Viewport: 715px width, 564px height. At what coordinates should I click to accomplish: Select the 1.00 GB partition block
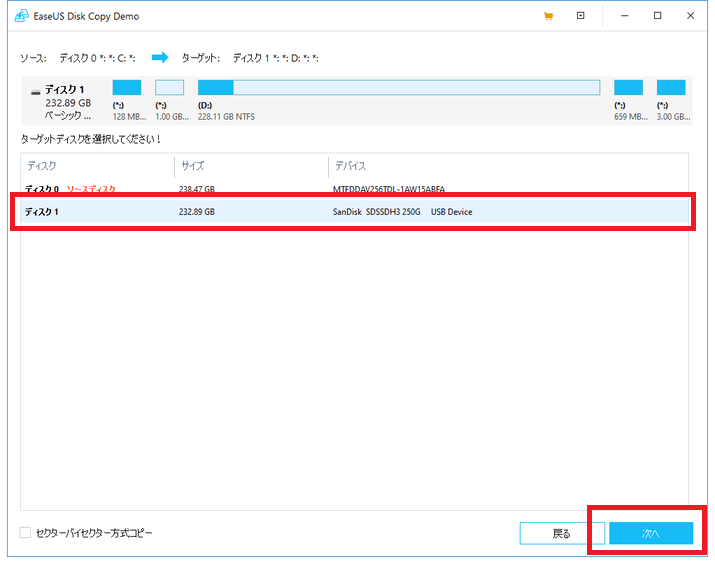[170, 88]
